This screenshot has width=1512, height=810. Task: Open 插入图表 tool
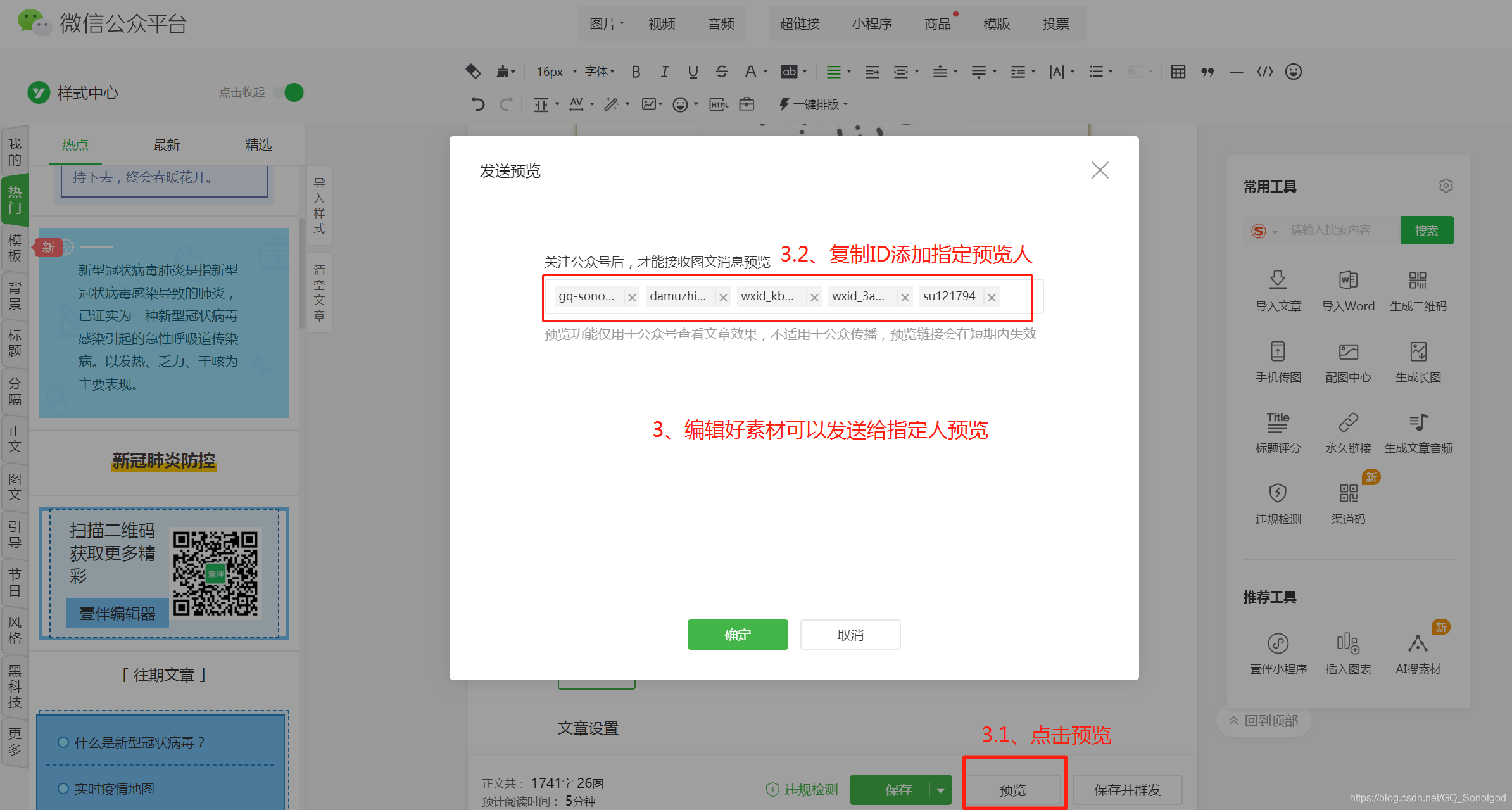1348,654
